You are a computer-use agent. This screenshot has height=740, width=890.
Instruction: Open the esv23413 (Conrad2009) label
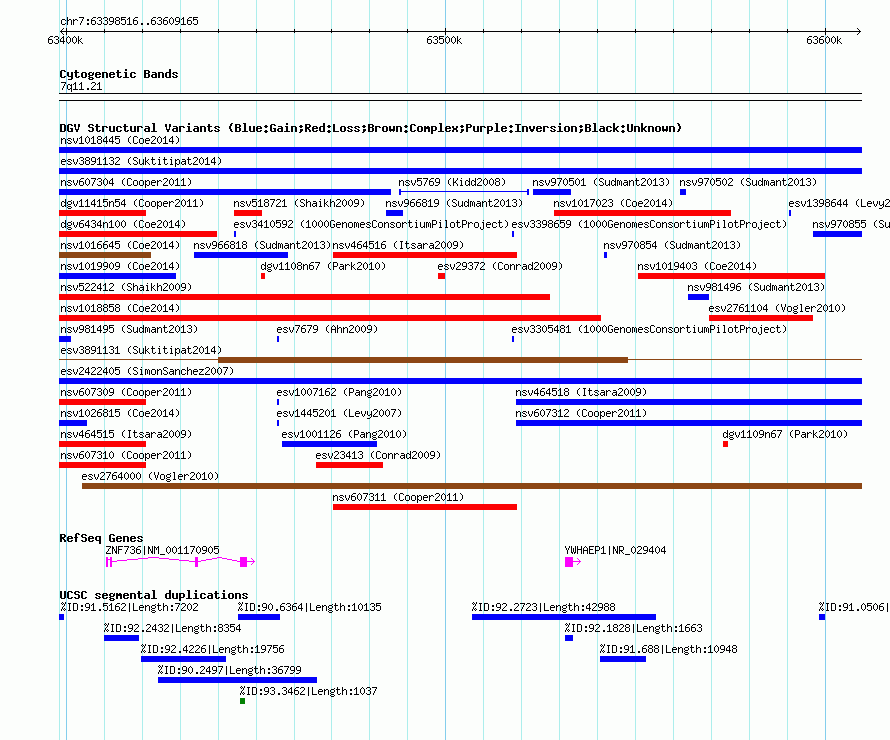(378, 455)
